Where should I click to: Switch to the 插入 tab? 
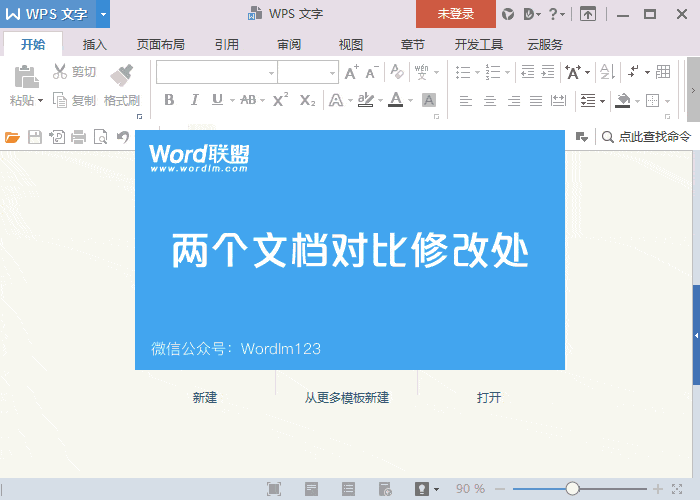click(94, 45)
